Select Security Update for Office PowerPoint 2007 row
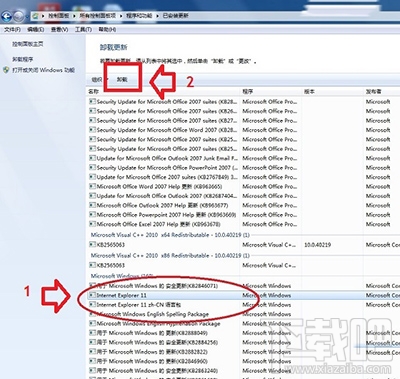Viewport: 400px width, 379px height. 243,167
